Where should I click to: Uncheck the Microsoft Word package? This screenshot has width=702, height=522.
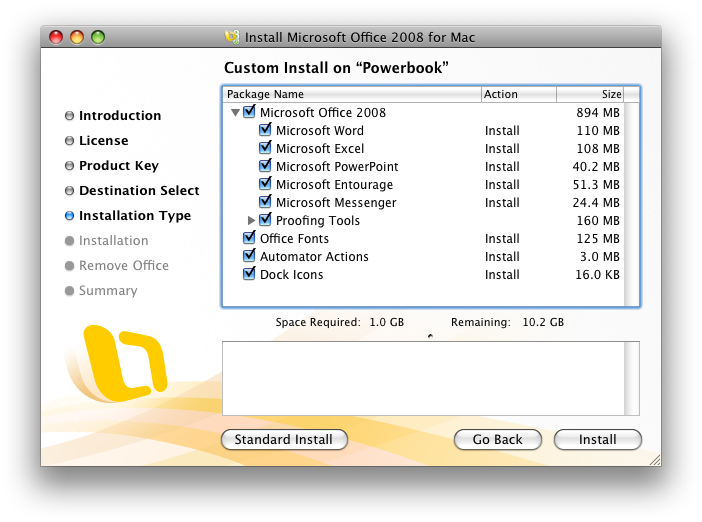tap(265, 130)
